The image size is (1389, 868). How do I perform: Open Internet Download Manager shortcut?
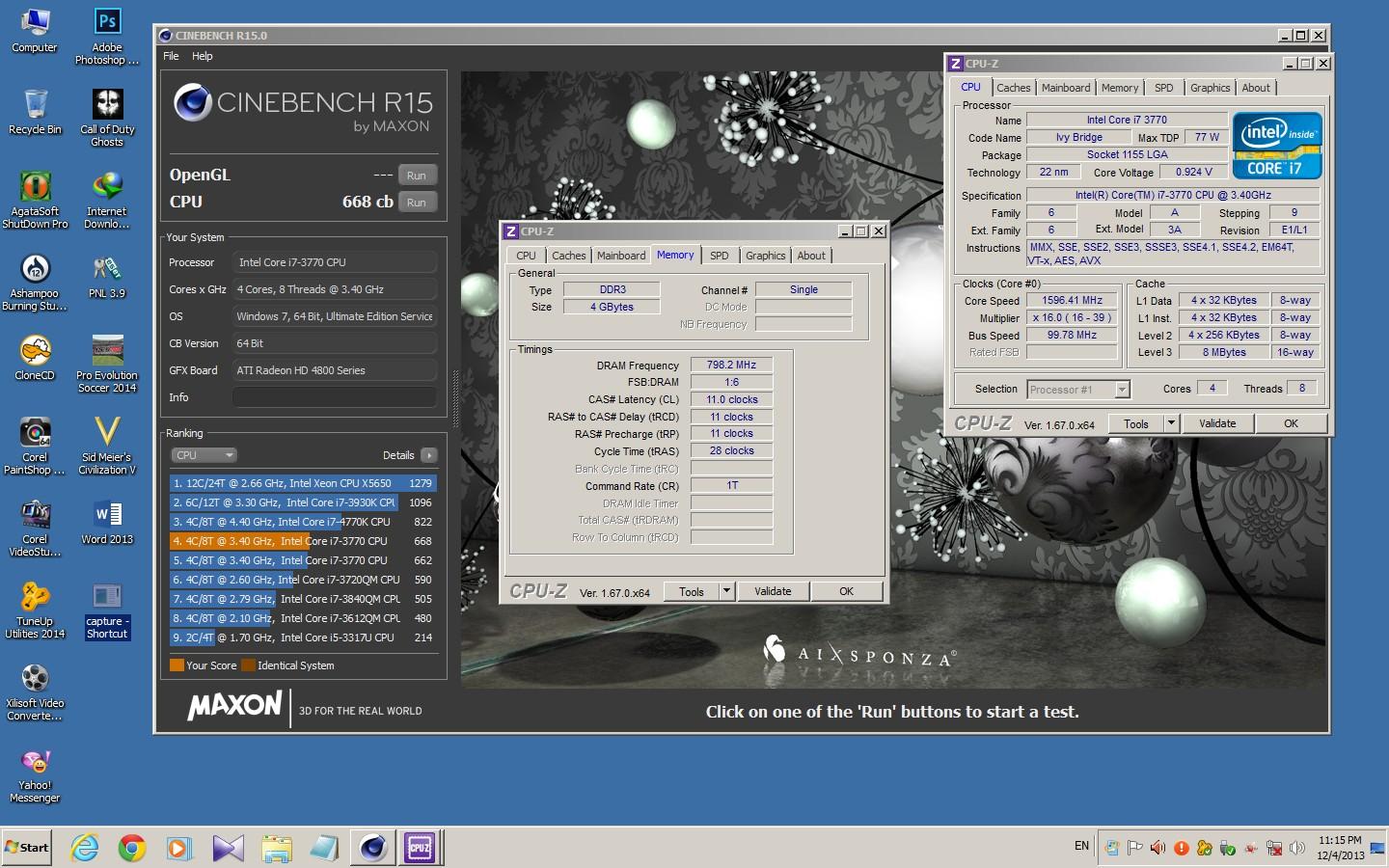[107, 201]
